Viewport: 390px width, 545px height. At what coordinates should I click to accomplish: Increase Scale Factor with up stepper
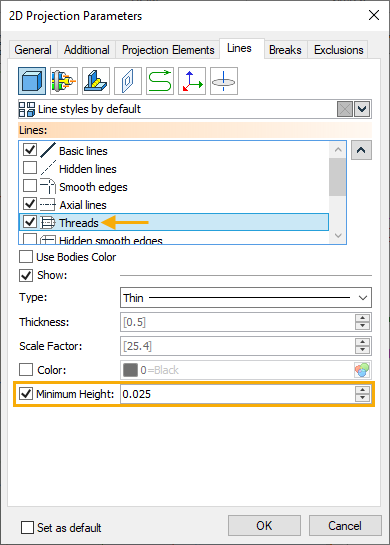tap(363, 342)
